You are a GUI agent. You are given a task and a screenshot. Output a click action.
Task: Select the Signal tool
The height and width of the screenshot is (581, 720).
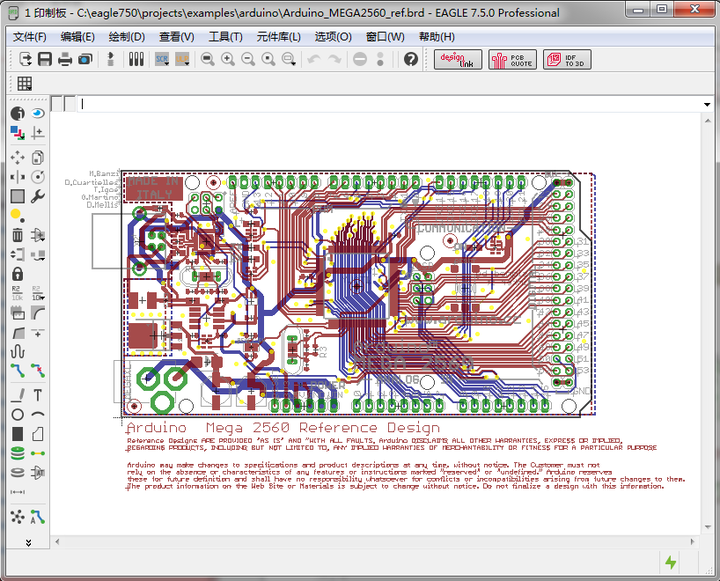coord(38,453)
